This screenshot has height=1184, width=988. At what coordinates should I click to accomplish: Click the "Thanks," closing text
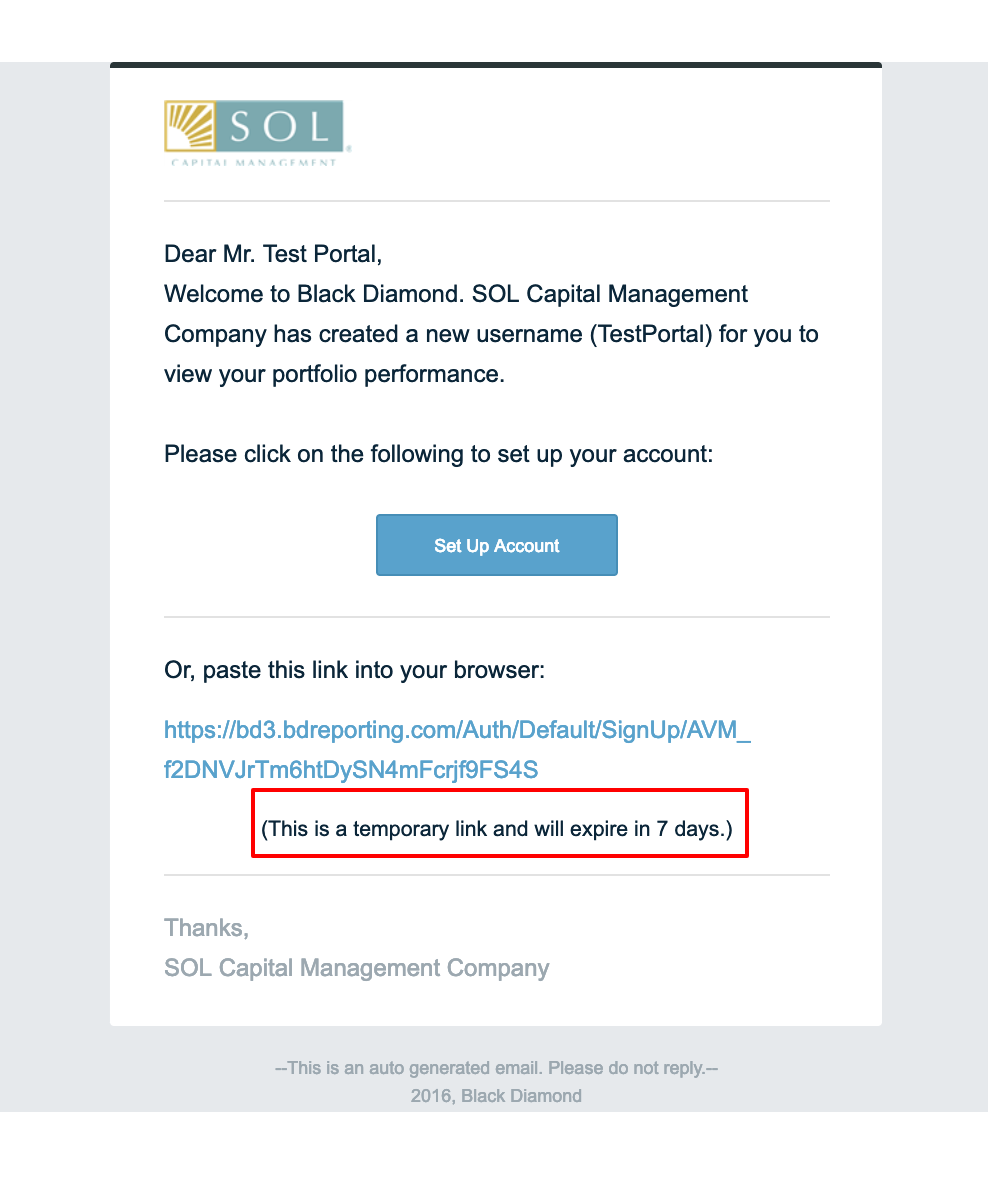point(206,928)
